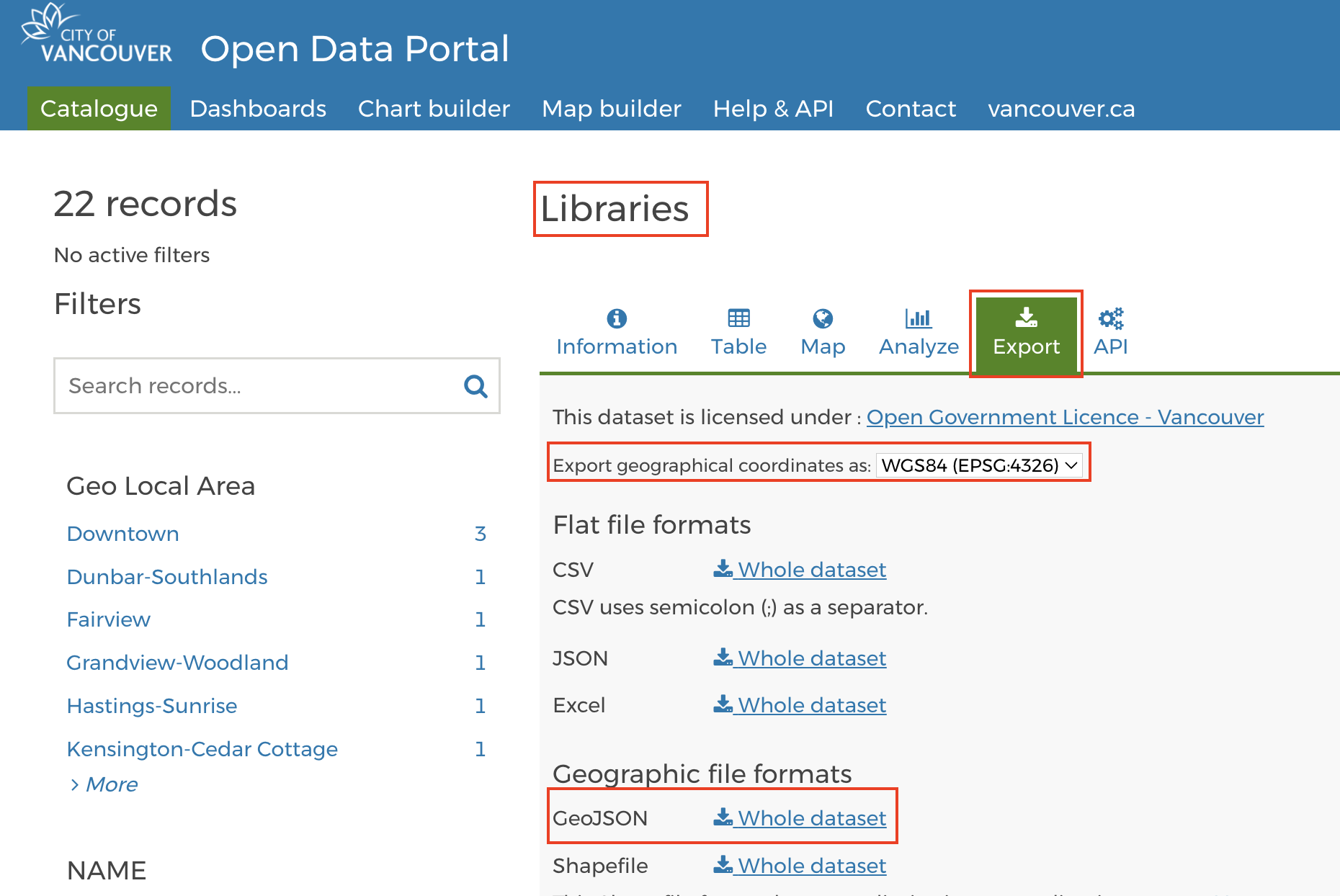Click the GeoJSON download icon
The width and height of the screenshot is (1340, 896).
pos(723,817)
